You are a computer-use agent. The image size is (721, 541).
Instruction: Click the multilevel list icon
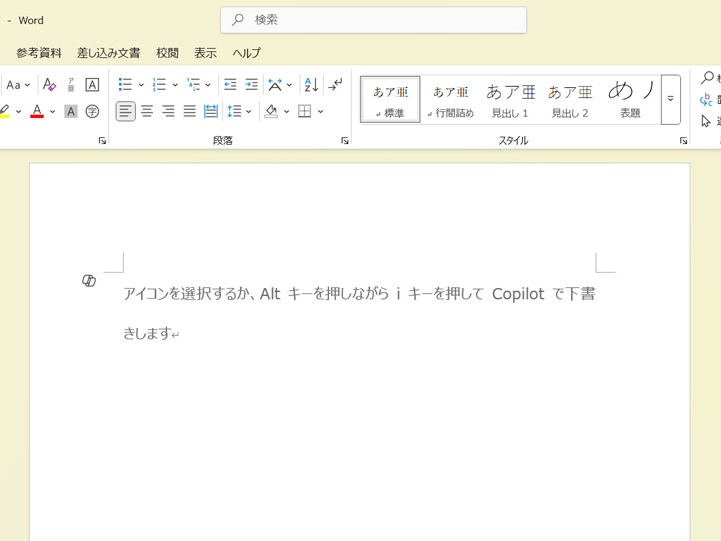tap(194, 85)
